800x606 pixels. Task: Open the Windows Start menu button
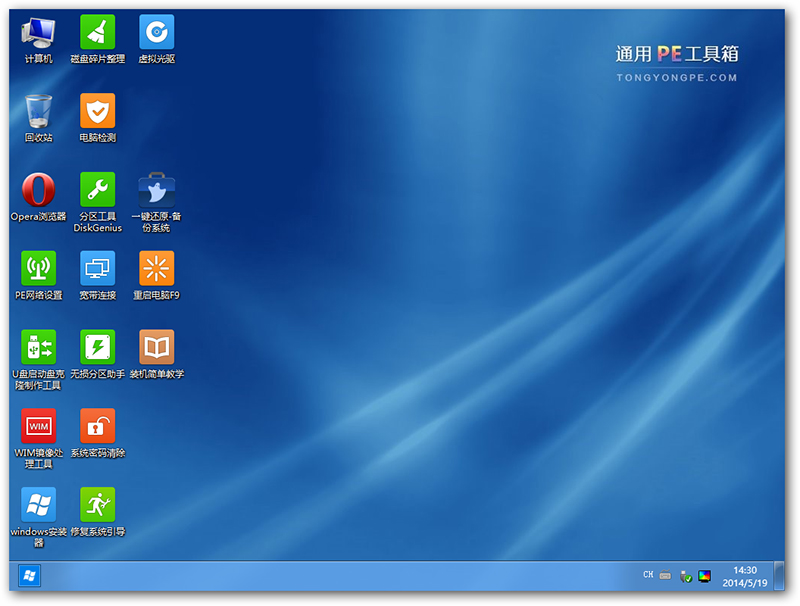pos(29,576)
